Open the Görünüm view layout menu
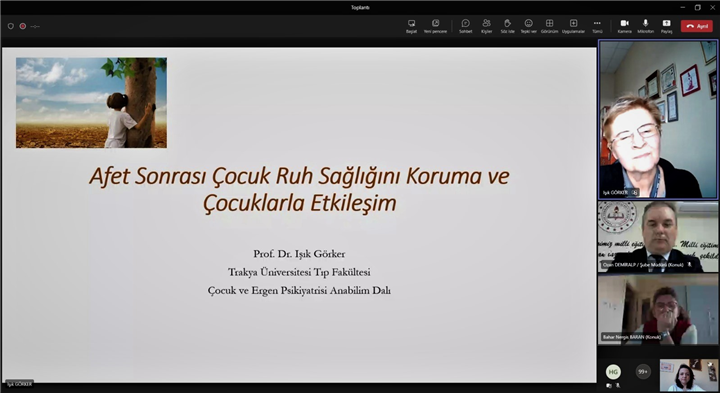 pyautogui.click(x=549, y=26)
